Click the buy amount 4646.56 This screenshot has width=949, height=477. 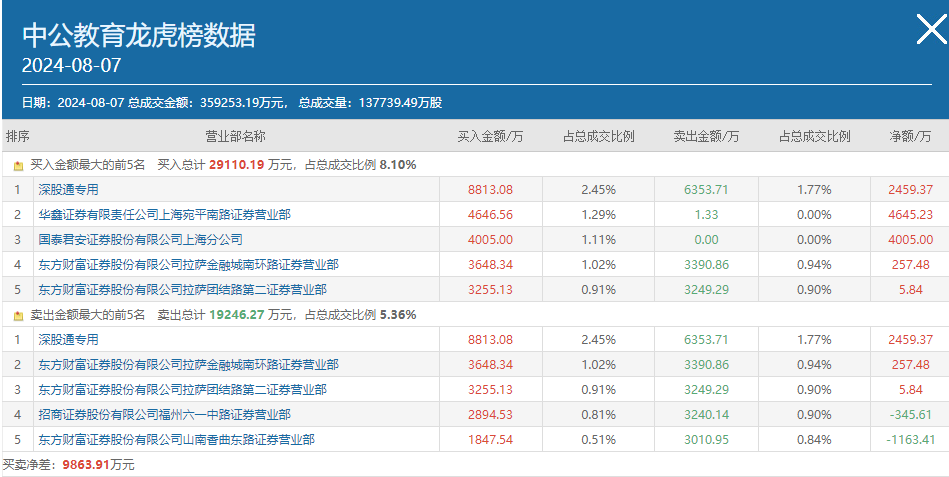490,215
